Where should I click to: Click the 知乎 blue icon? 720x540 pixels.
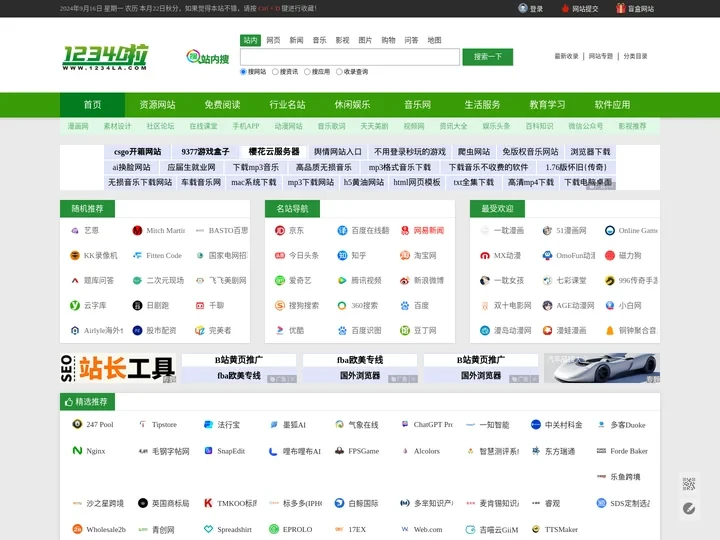342,255
